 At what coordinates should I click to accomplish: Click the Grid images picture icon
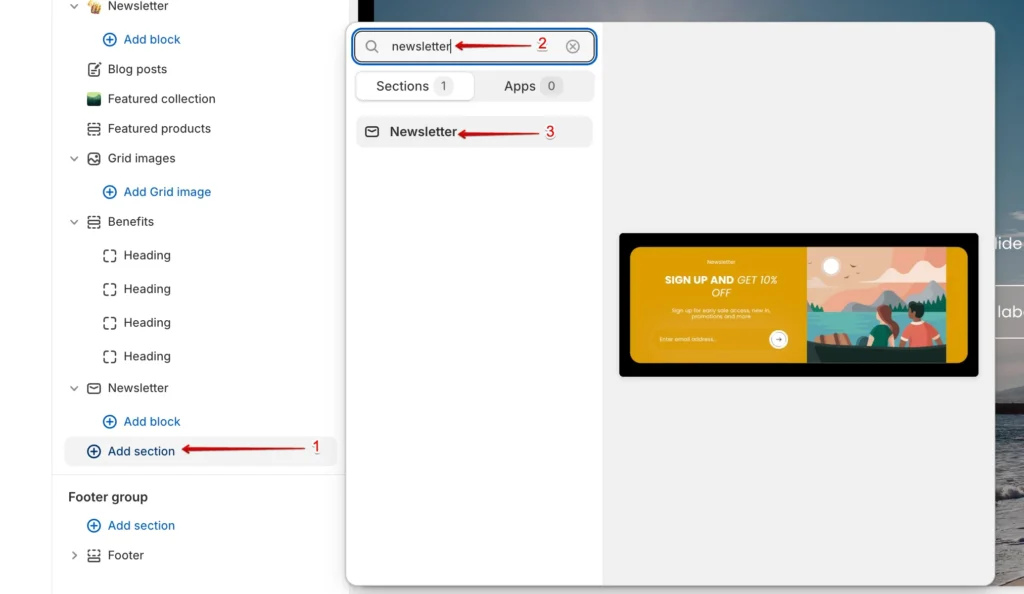[x=94, y=159]
